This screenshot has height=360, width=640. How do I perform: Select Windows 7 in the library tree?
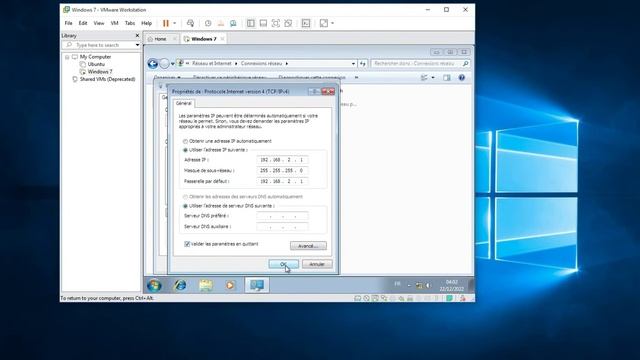point(100,71)
